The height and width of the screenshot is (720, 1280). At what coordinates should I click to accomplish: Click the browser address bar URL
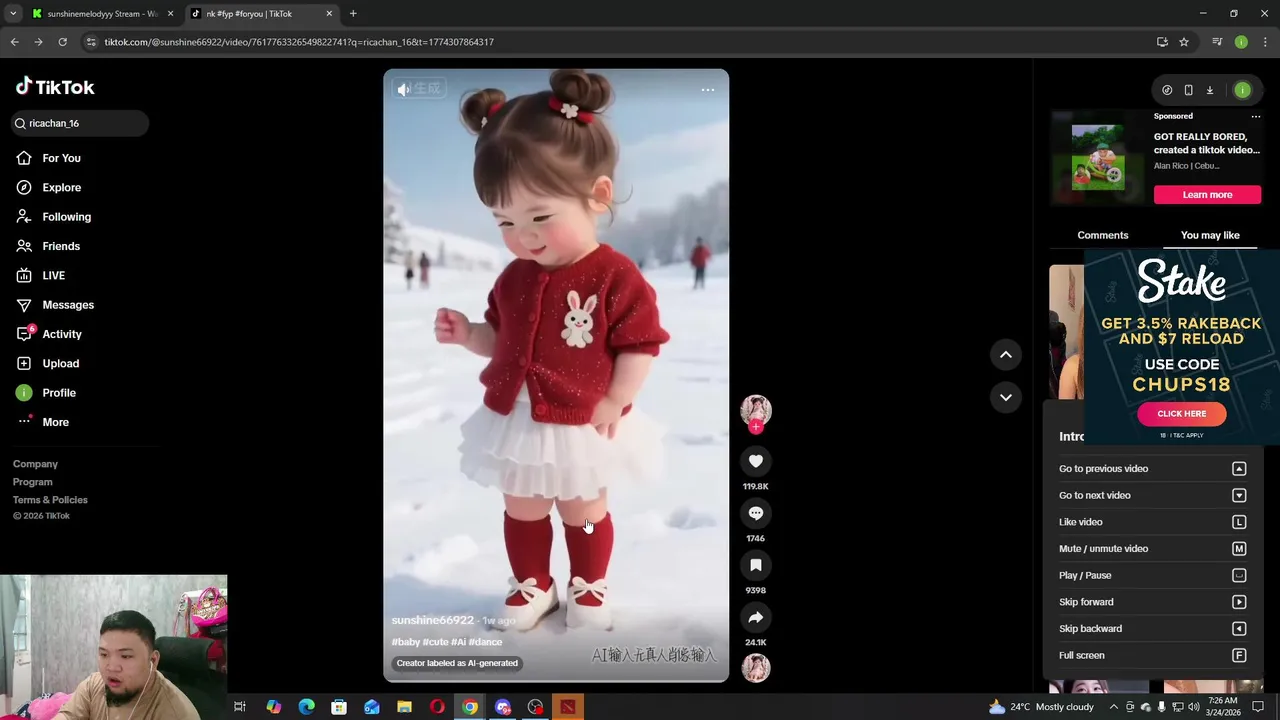pos(299,42)
